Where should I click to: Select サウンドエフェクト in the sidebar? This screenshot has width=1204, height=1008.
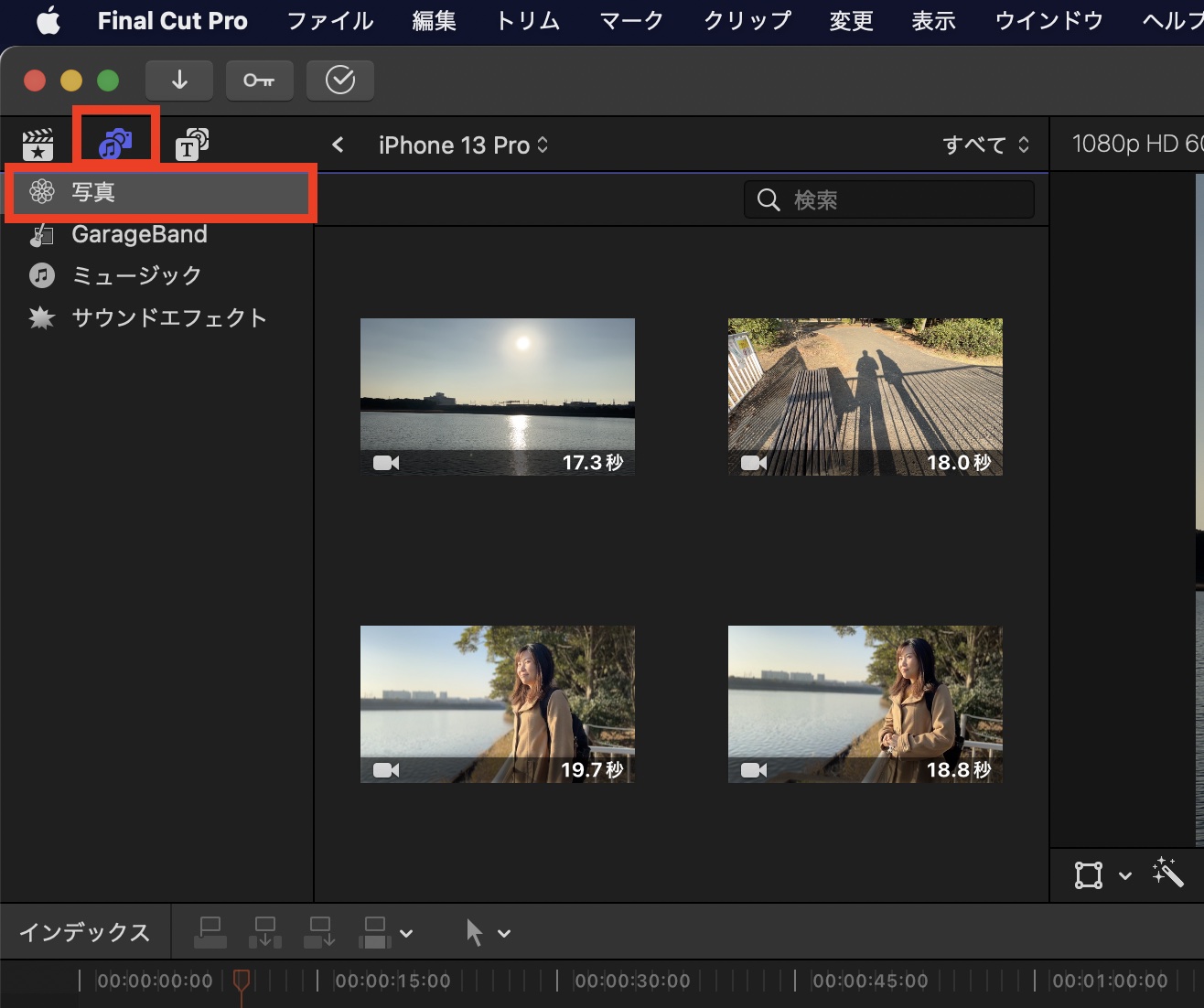(168, 318)
